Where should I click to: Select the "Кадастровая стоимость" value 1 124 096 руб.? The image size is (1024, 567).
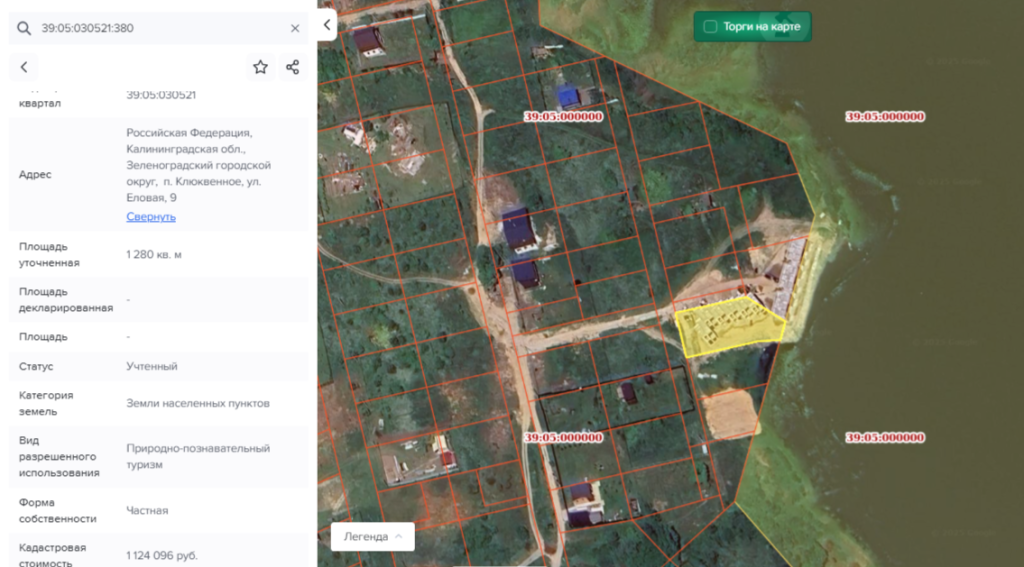pos(161,555)
